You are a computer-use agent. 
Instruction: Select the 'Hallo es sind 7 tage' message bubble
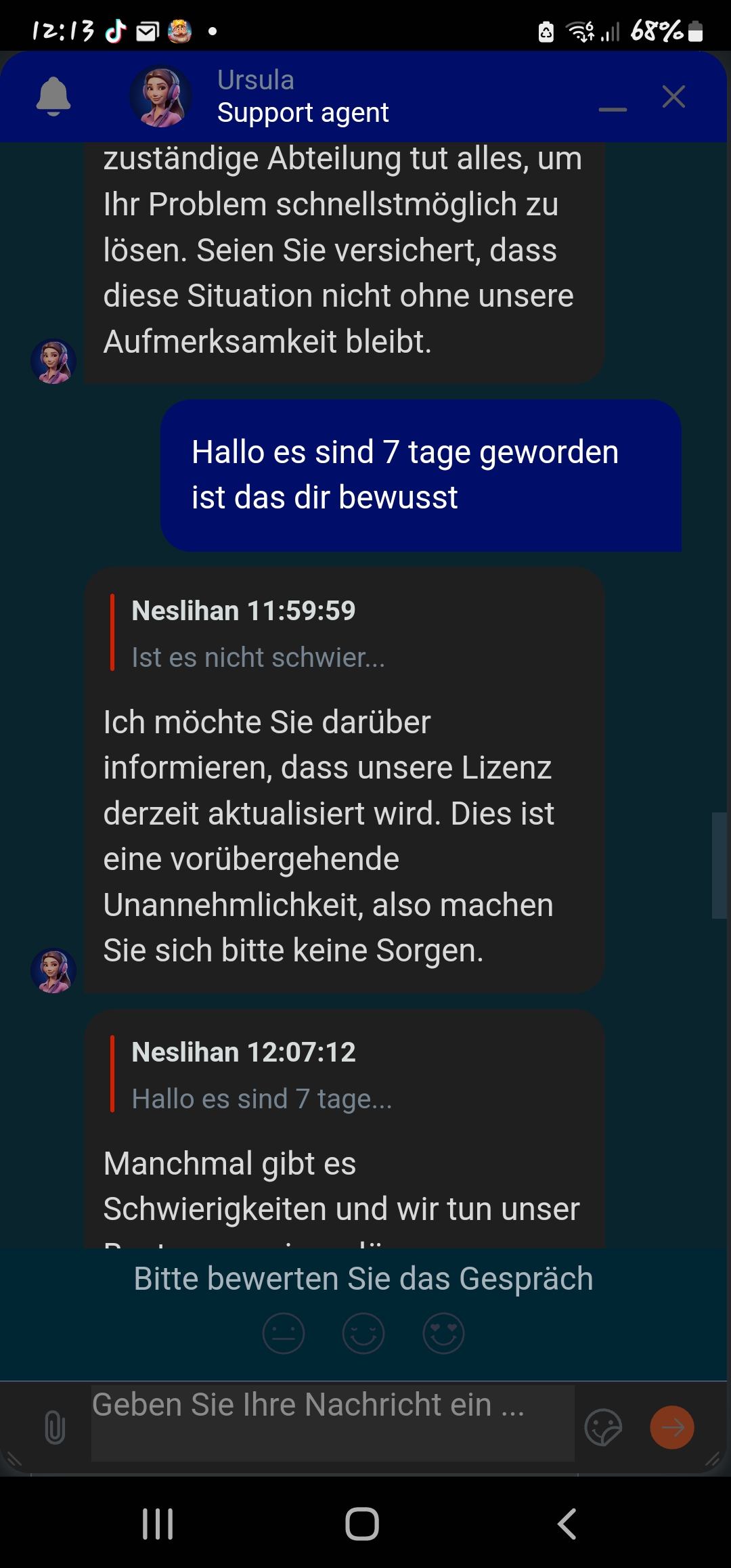[421, 475]
